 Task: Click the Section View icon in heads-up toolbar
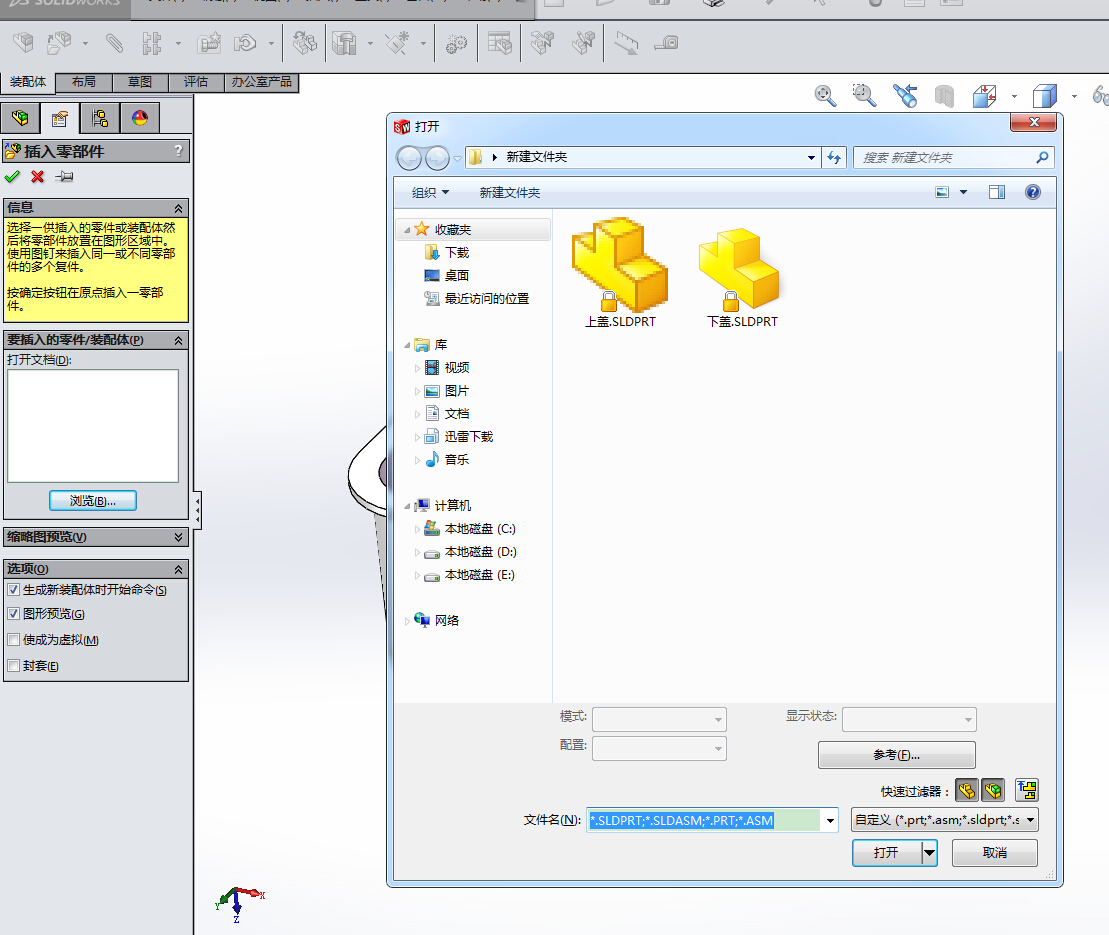pos(945,95)
